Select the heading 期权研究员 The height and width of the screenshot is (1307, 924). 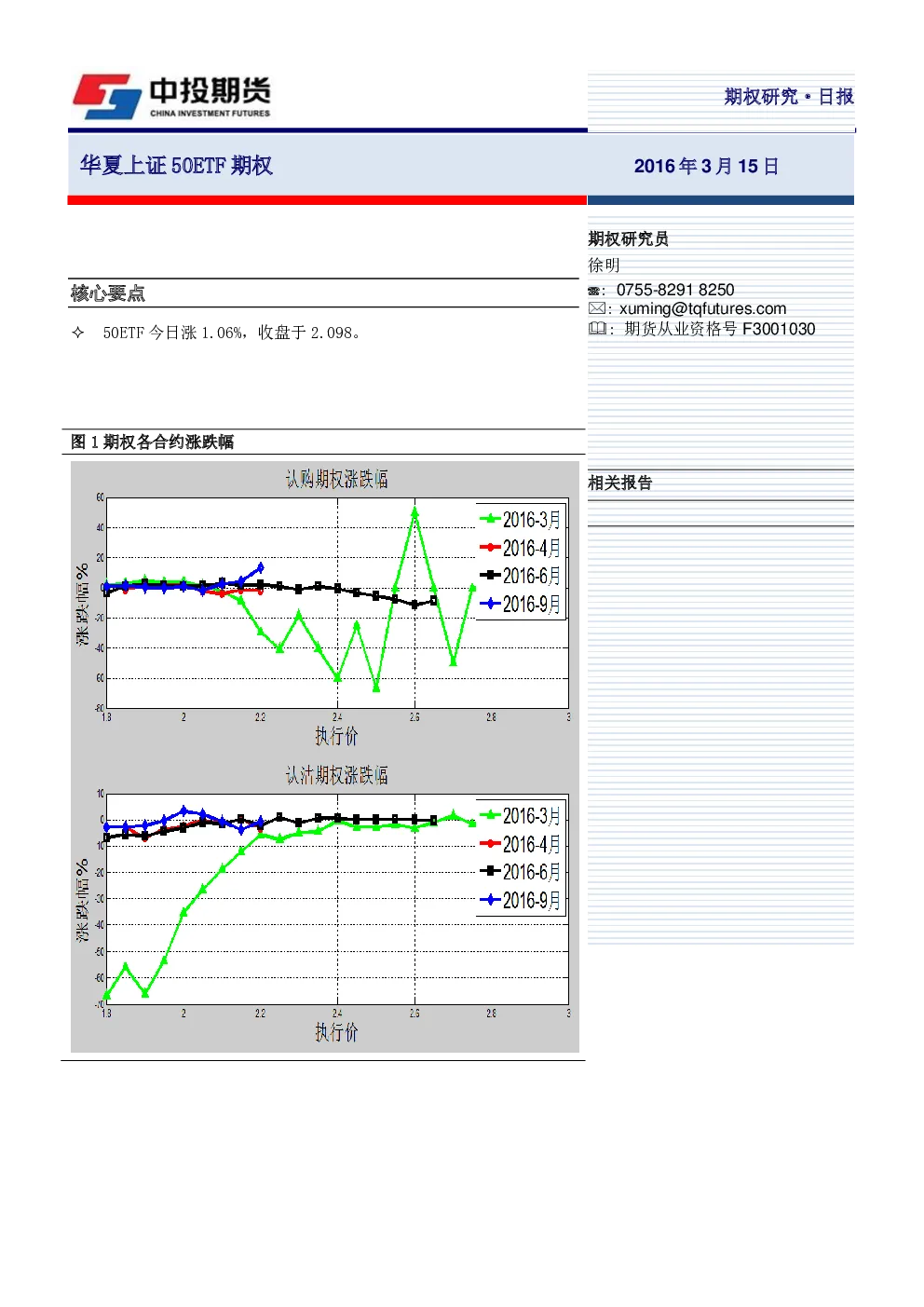pyautogui.click(x=628, y=239)
